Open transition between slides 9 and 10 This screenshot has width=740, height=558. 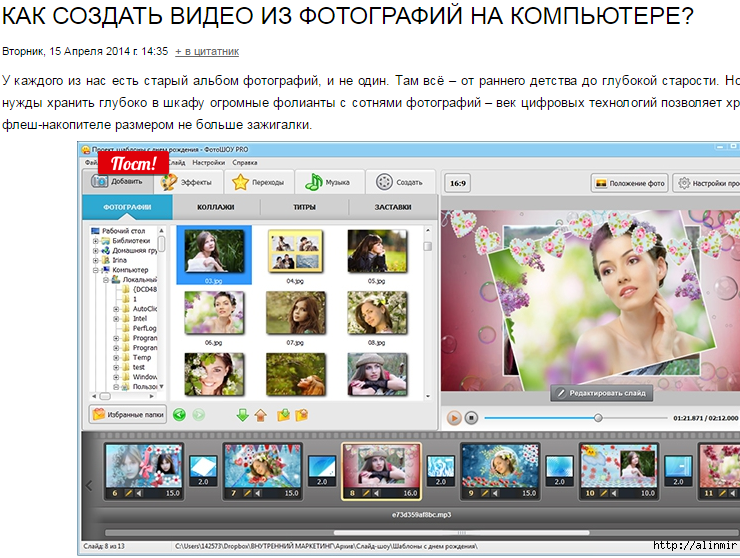[x=560, y=471]
